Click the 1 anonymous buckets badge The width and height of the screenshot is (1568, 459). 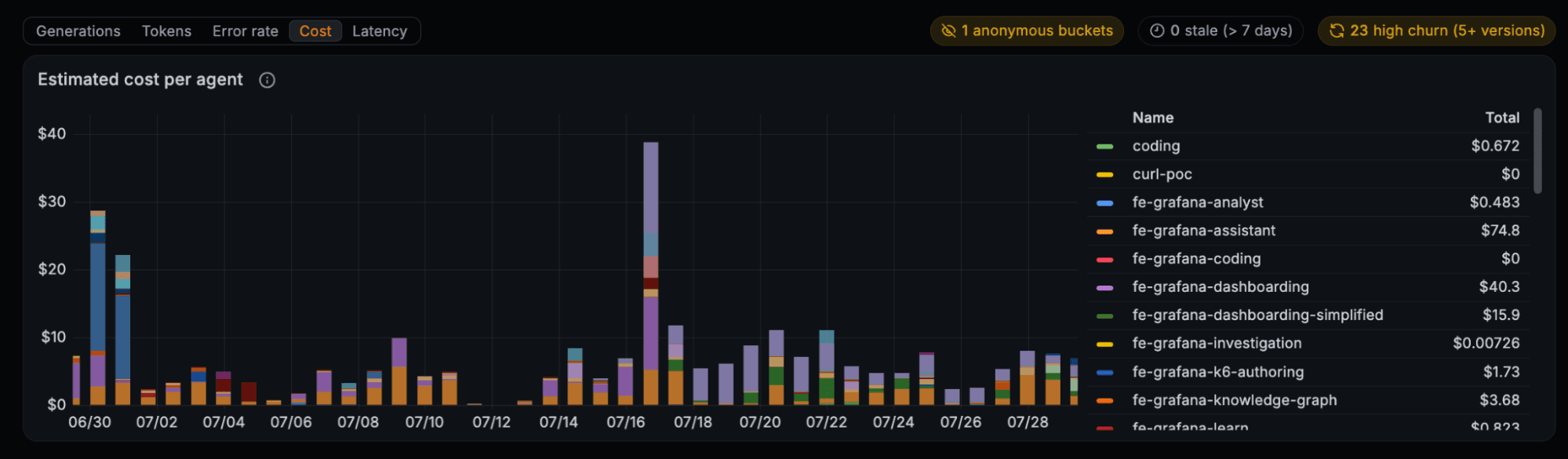pos(1027,31)
